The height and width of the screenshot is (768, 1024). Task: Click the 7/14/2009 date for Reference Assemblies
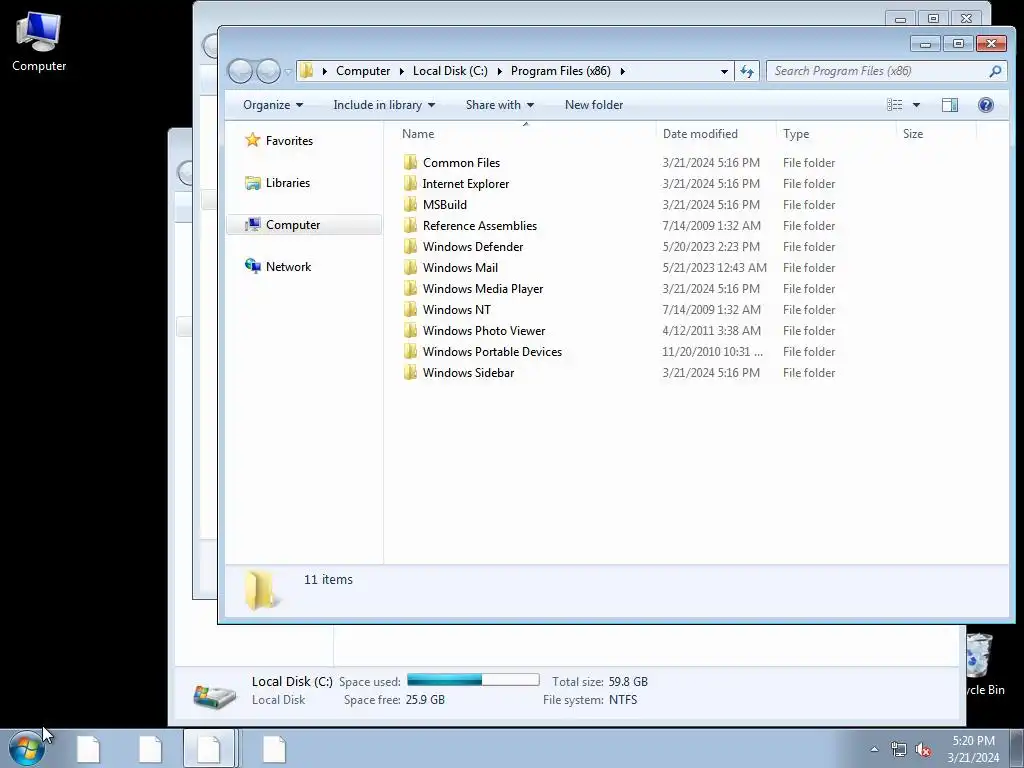click(711, 226)
